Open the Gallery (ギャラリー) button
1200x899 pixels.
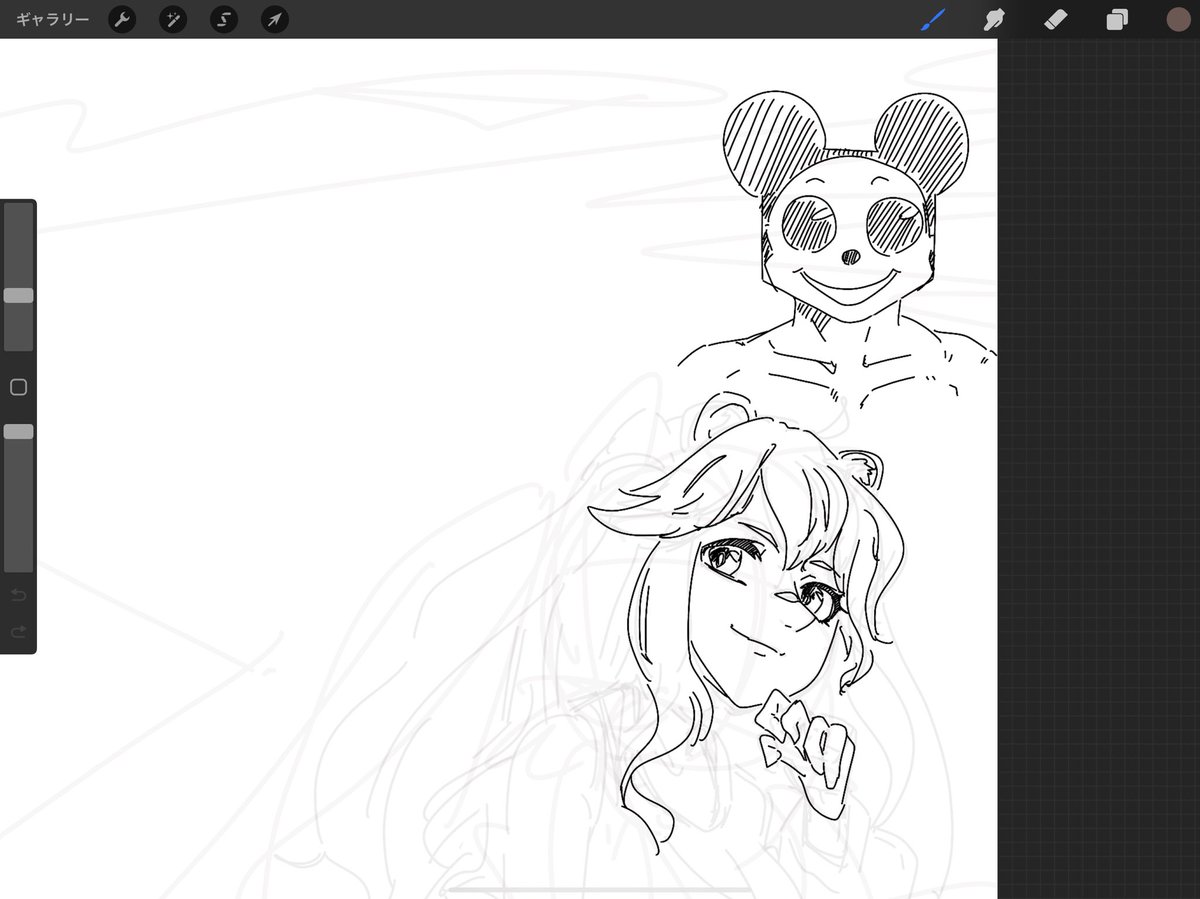52,19
